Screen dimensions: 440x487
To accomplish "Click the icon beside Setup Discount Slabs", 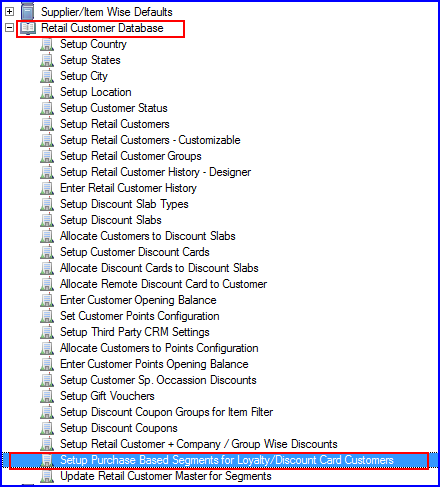I will pos(47,220).
